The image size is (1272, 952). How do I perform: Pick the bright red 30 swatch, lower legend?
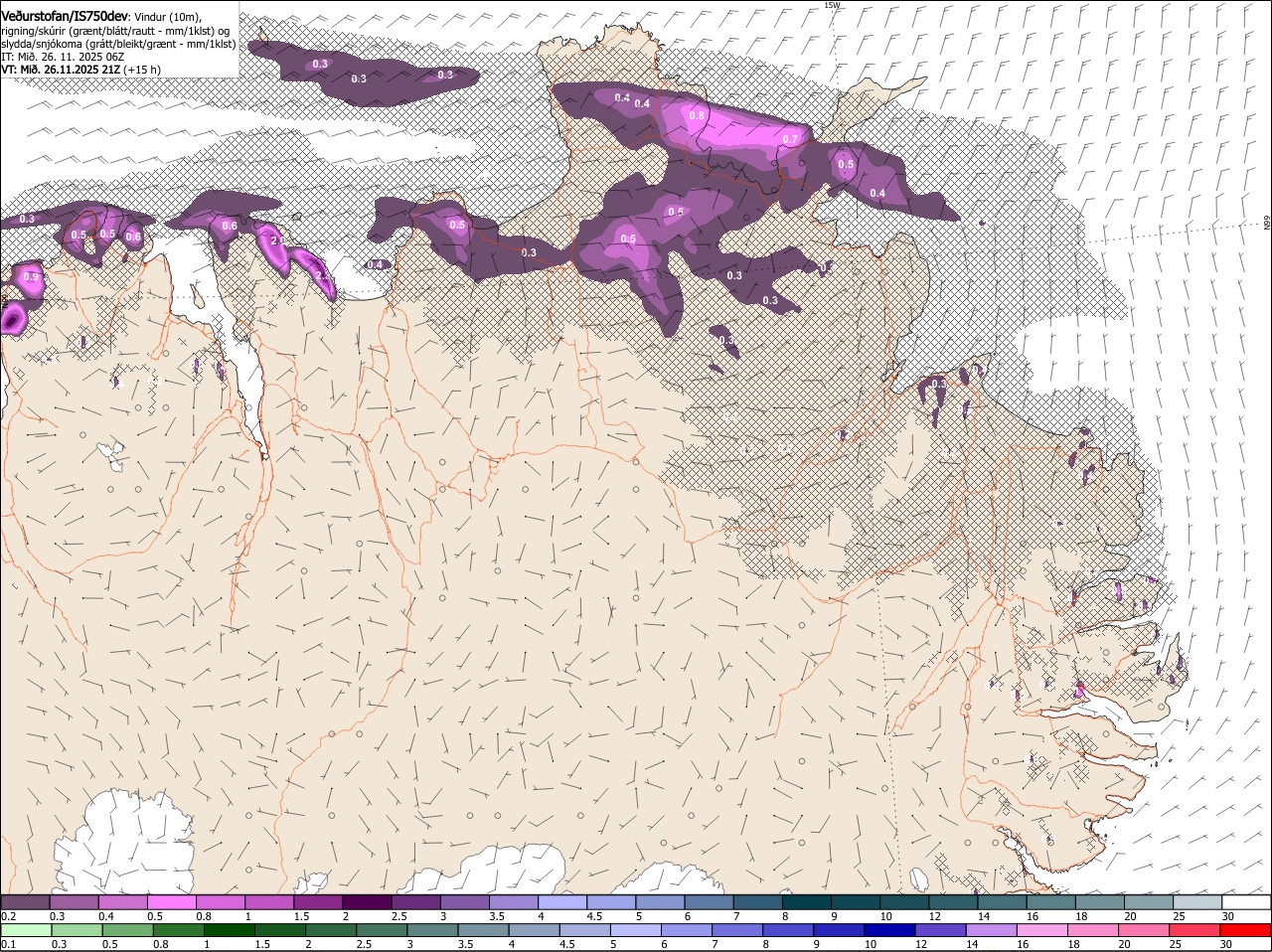pos(1245,930)
